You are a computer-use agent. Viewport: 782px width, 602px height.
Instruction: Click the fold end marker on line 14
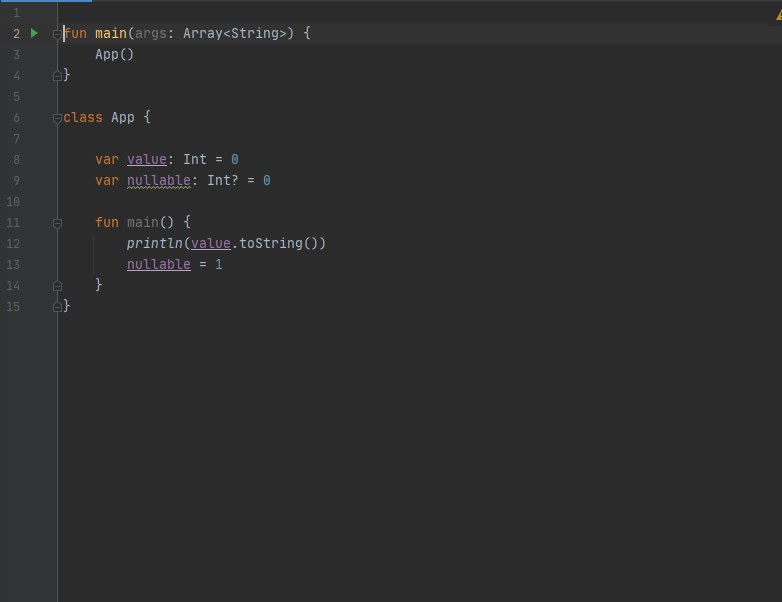coord(57,286)
